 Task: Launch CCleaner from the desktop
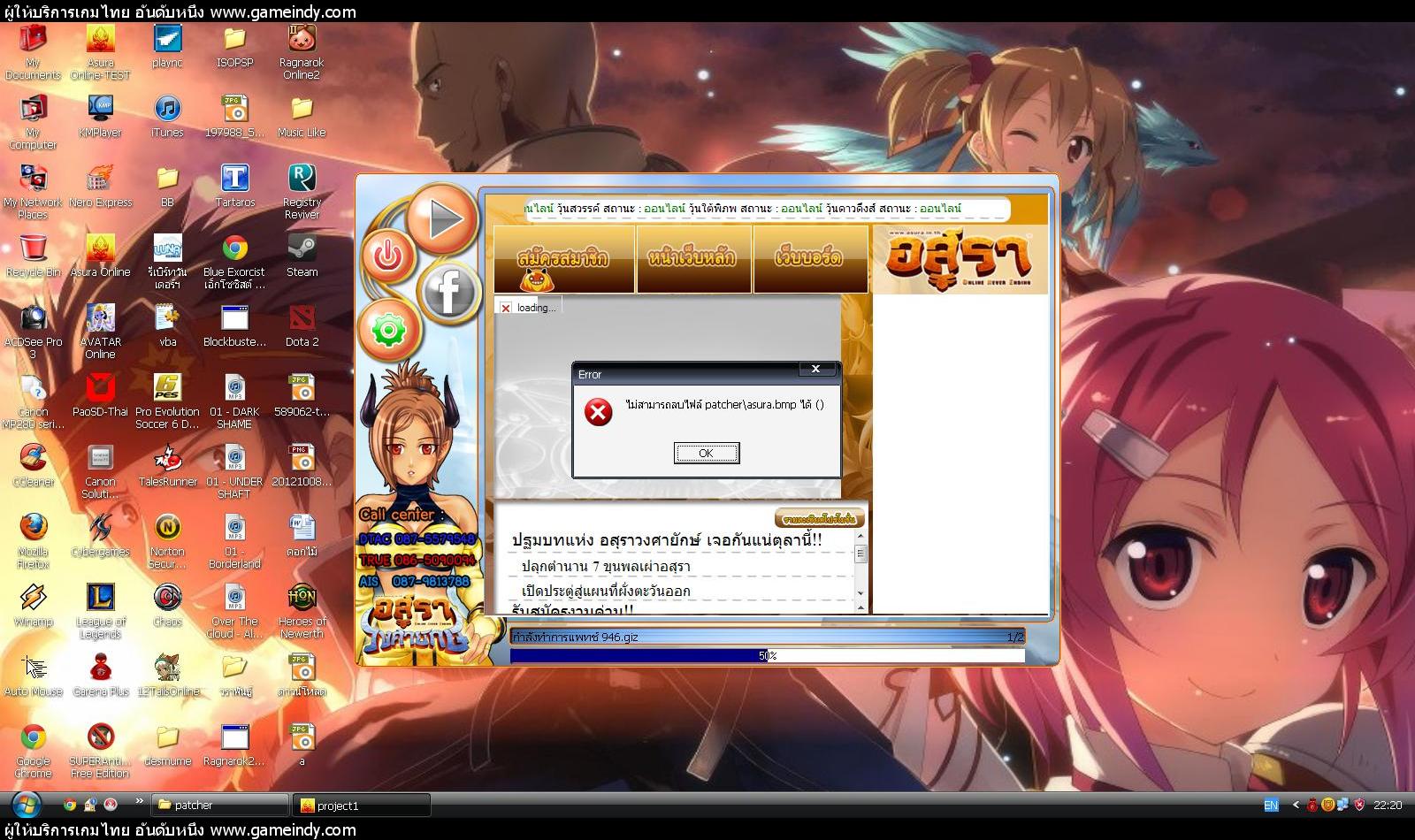[x=33, y=466]
